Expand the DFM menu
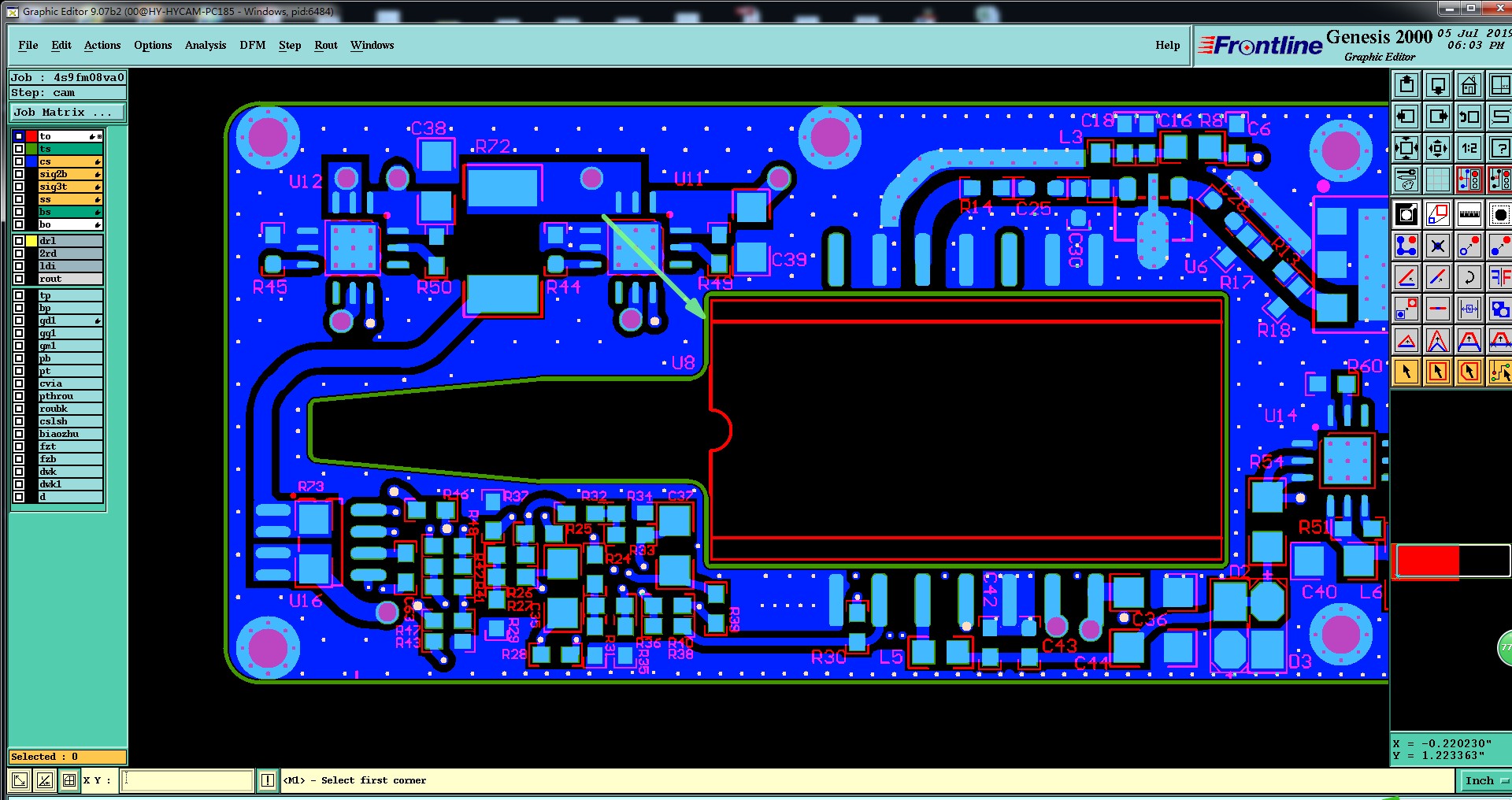The height and width of the screenshot is (800, 1512). tap(252, 45)
